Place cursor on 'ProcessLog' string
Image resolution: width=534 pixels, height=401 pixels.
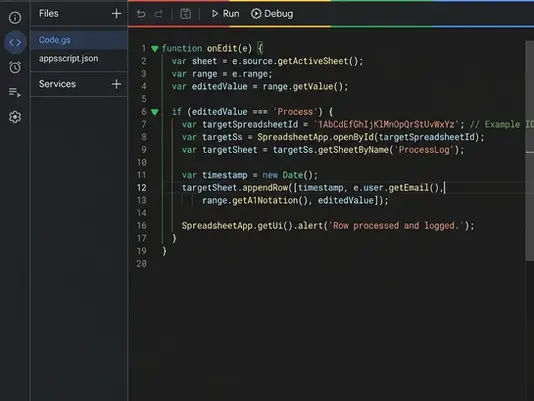pyautogui.click(x=424, y=150)
